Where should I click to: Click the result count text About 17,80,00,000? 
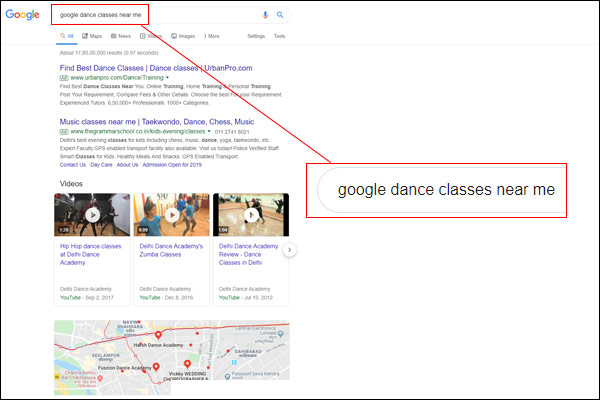pyautogui.click(x=109, y=53)
